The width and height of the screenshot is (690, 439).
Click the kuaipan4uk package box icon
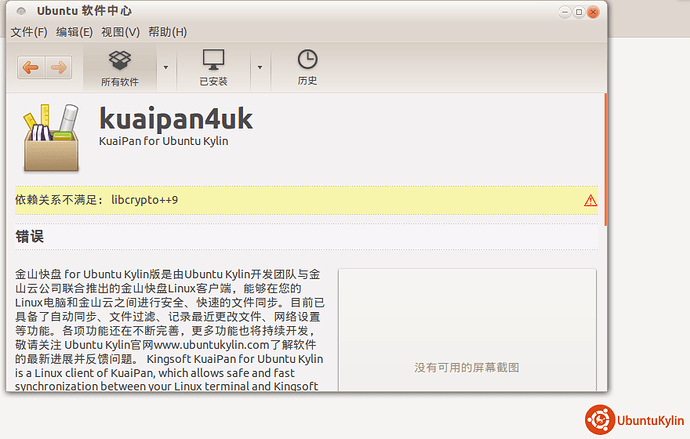click(x=51, y=138)
